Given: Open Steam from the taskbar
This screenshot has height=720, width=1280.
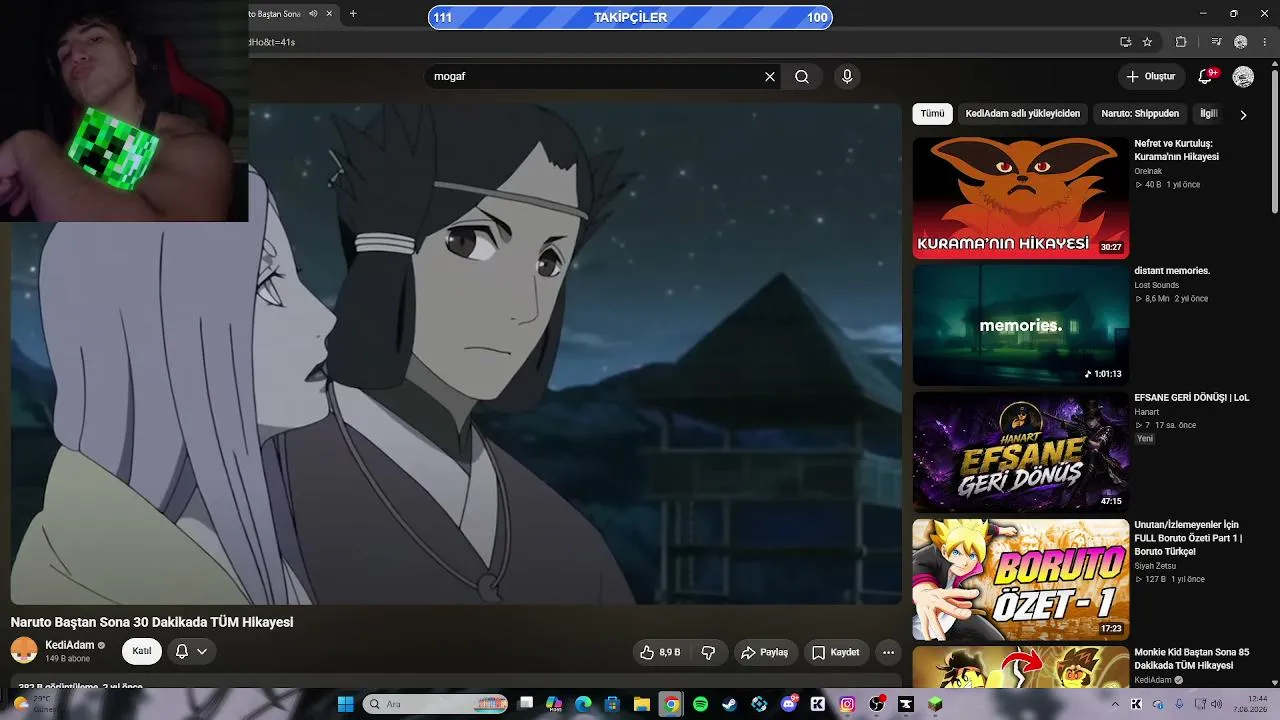Looking at the screenshot, I should pos(730,704).
